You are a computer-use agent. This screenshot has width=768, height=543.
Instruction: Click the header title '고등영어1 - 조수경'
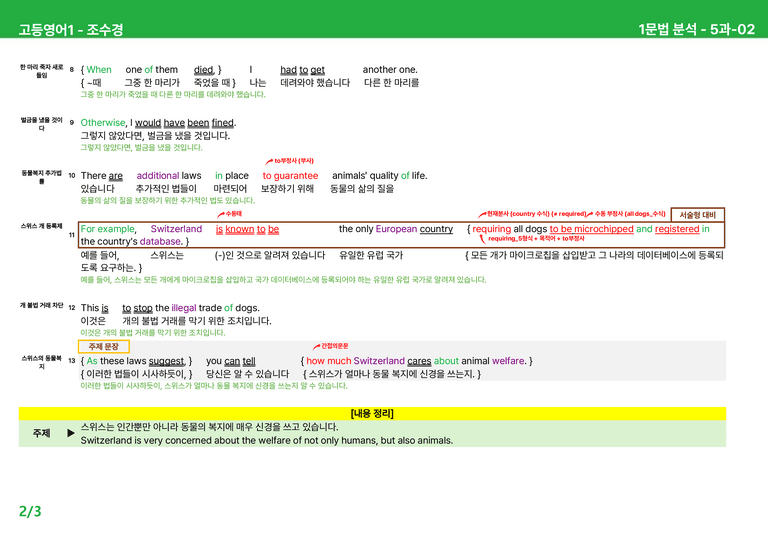(x=71, y=29)
